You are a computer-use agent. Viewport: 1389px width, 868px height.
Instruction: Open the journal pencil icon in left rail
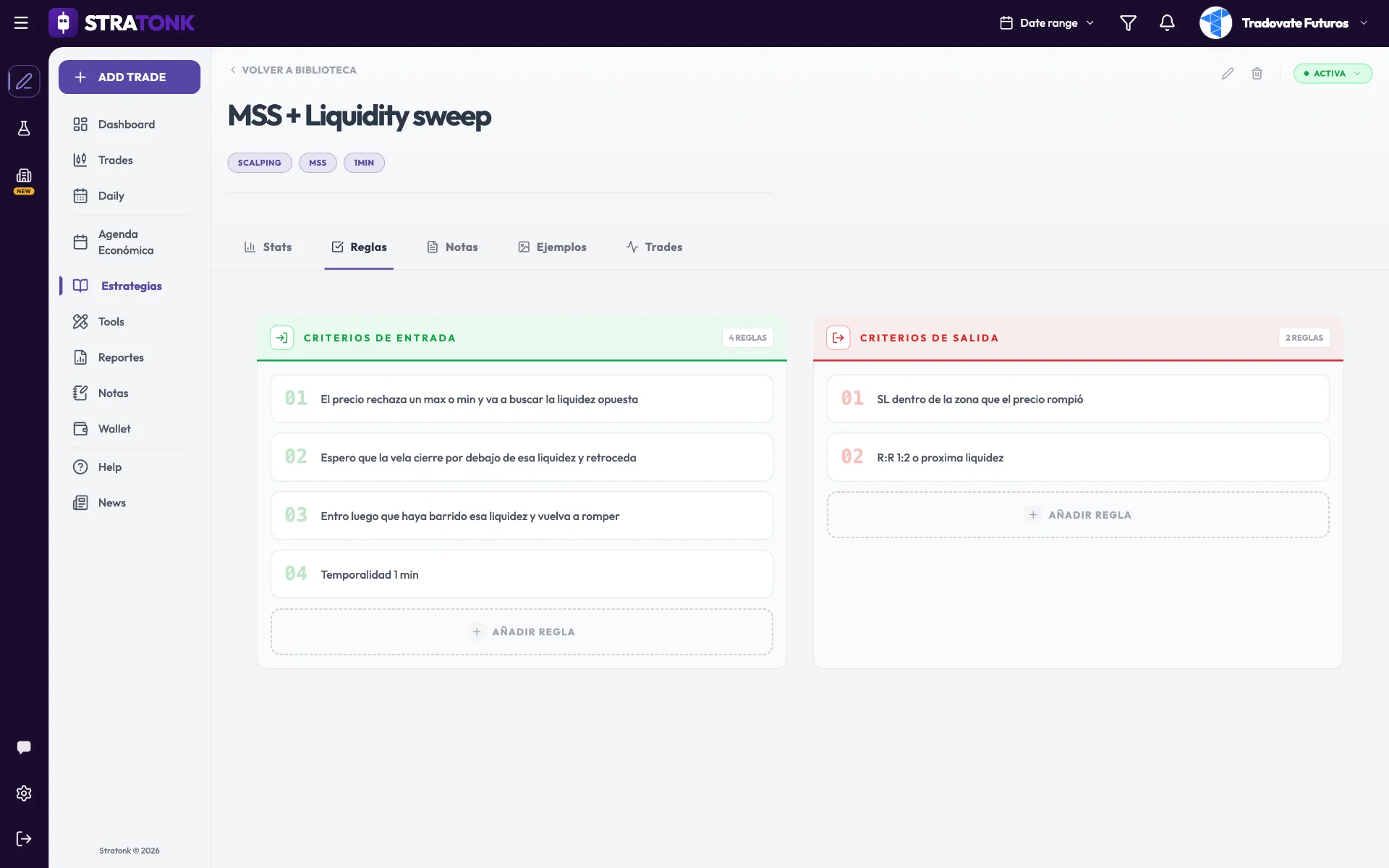24,81
